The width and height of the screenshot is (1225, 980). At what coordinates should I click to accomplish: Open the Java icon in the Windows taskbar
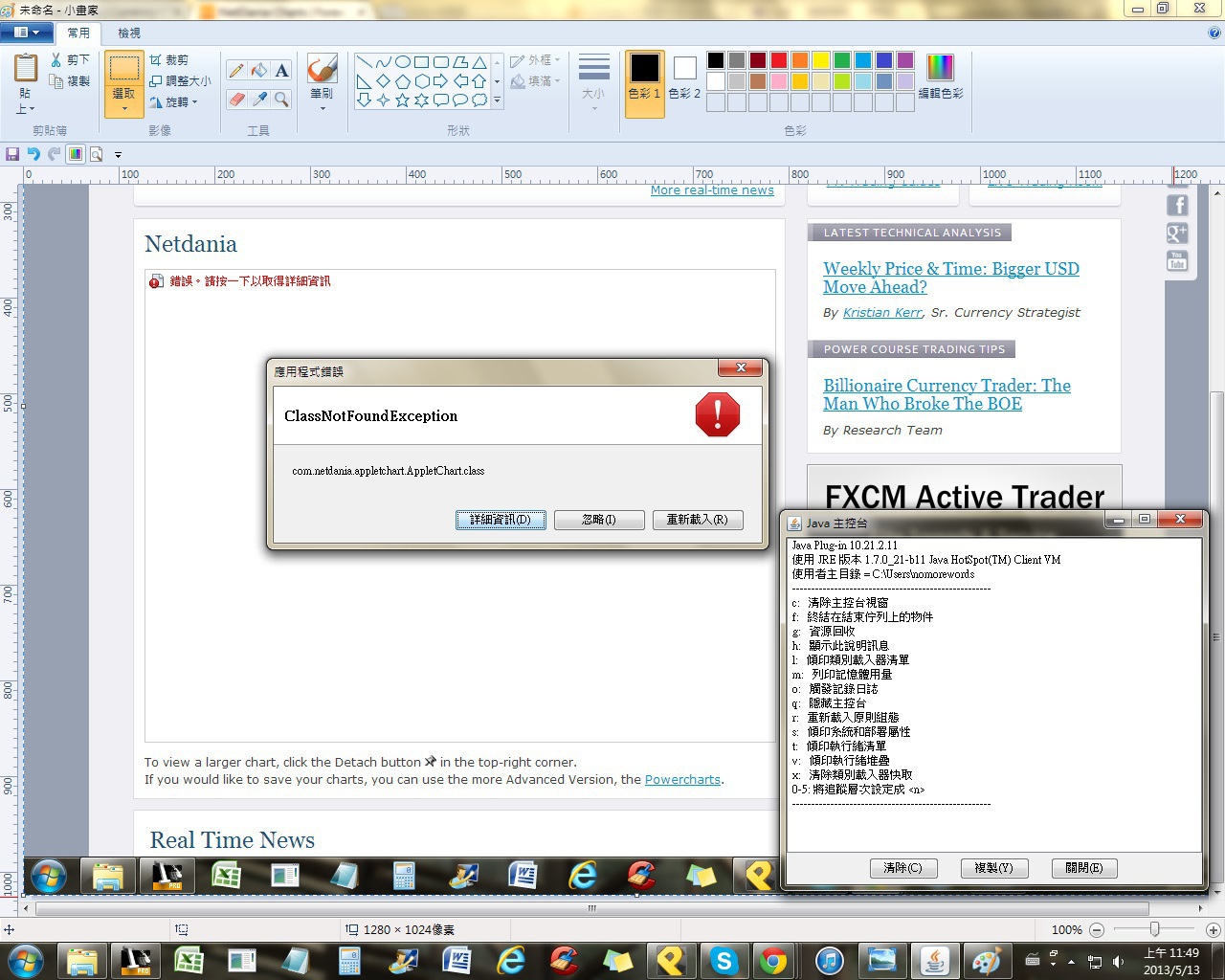934,960
